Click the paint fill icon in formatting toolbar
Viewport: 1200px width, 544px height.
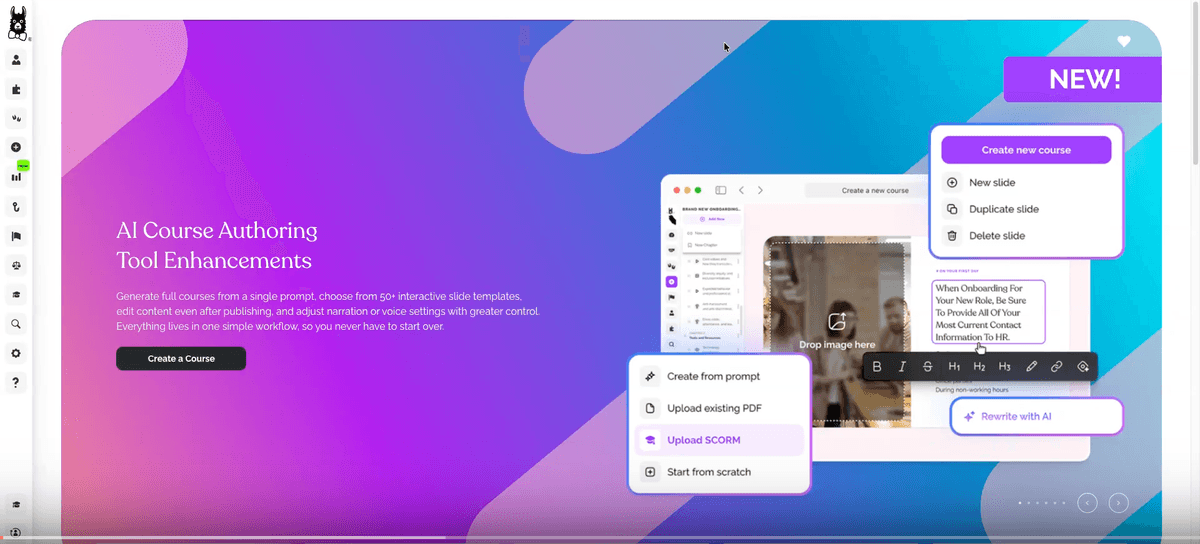(1083, 367)
